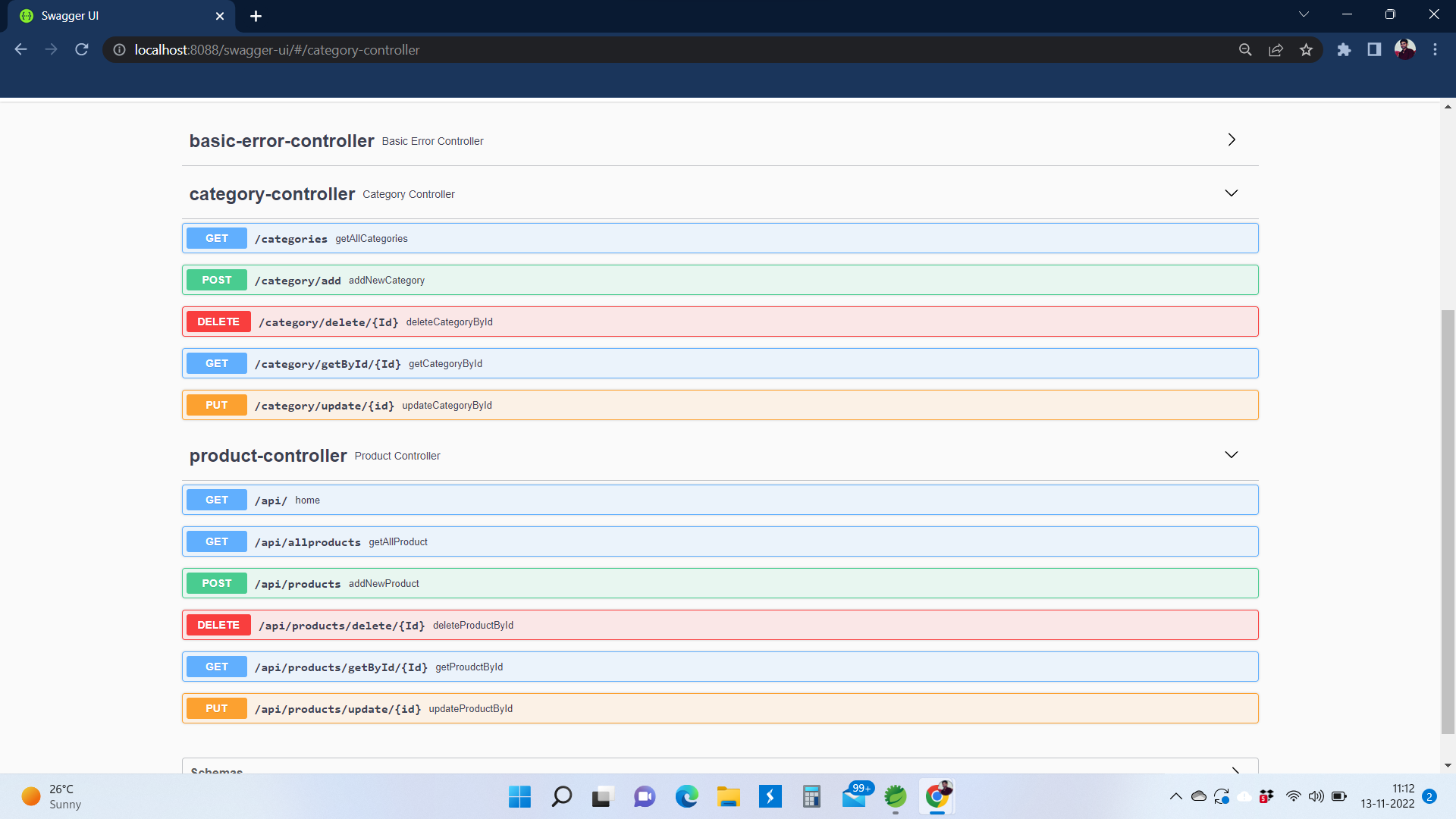The height and width of the screenshot is (819, 1456).
Task: Collapse the category-controller section
Action: pyautogui.click(x=1231, y=193)
